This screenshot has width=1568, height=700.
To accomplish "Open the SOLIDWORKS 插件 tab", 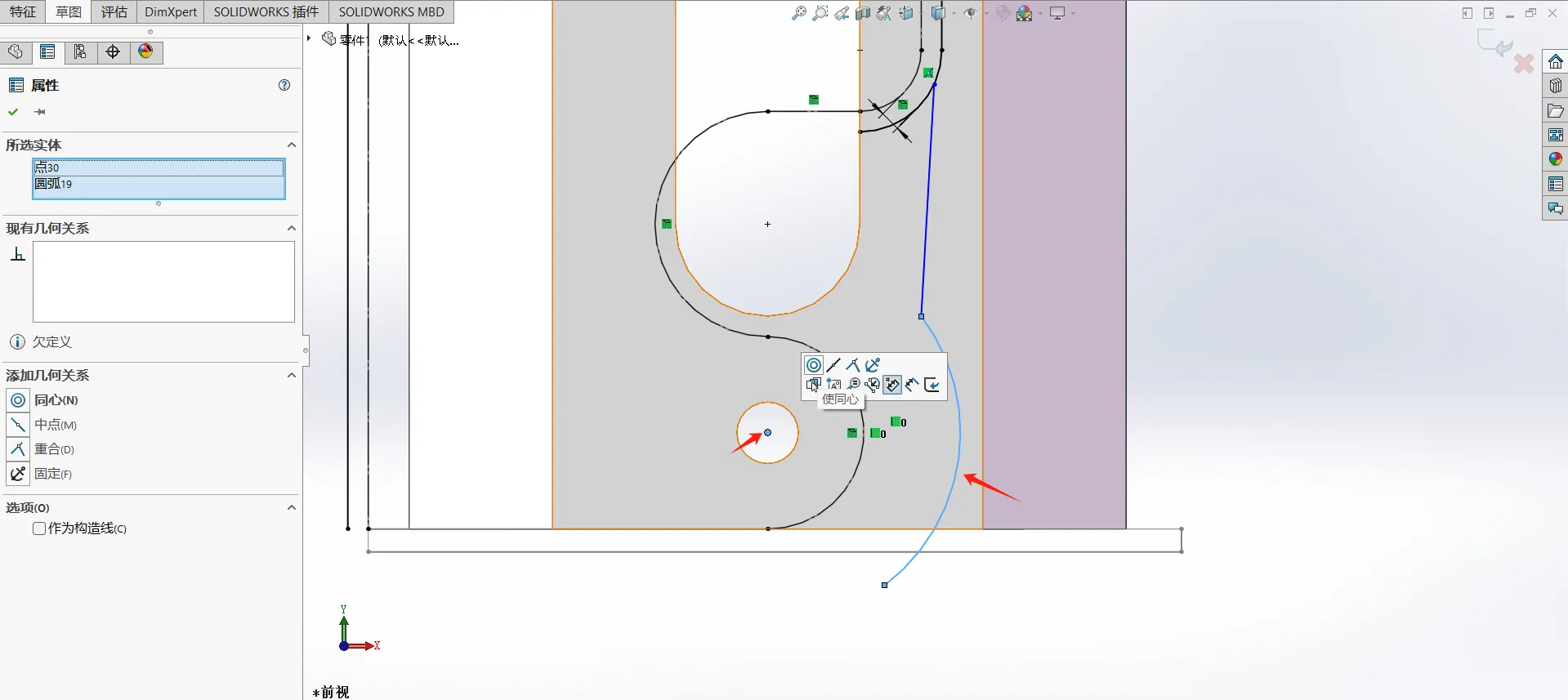I will 266,11.
